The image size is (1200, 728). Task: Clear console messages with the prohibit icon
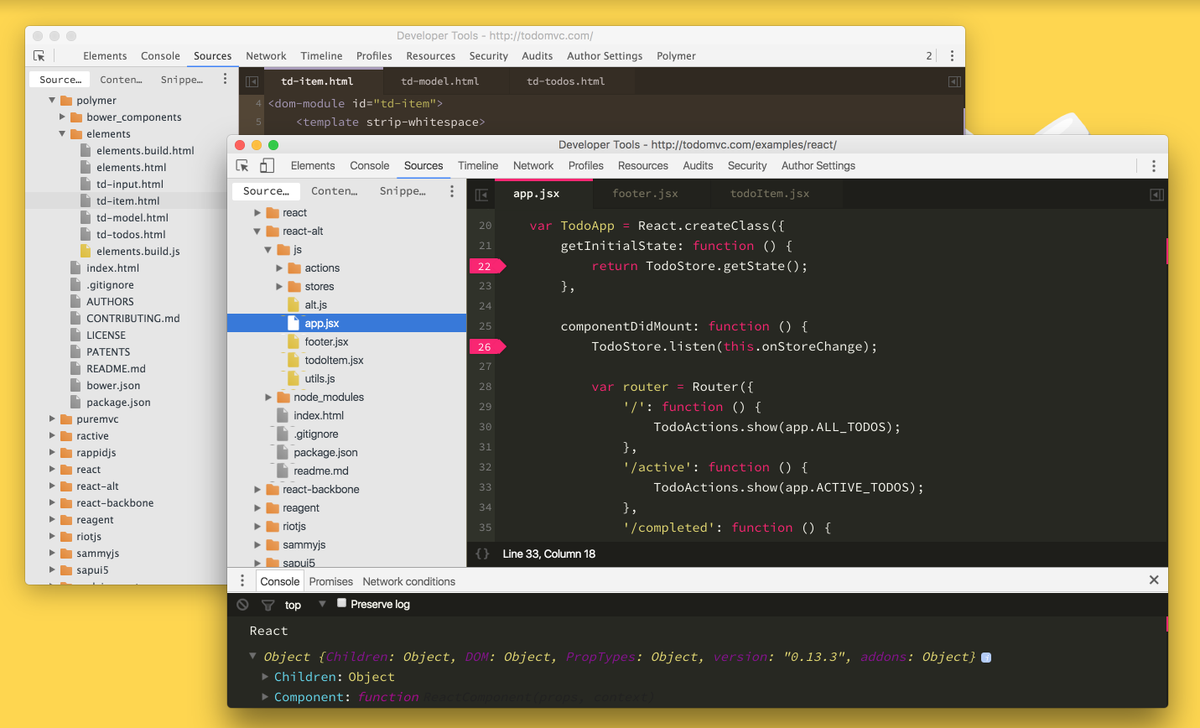[x=241, y=604]
